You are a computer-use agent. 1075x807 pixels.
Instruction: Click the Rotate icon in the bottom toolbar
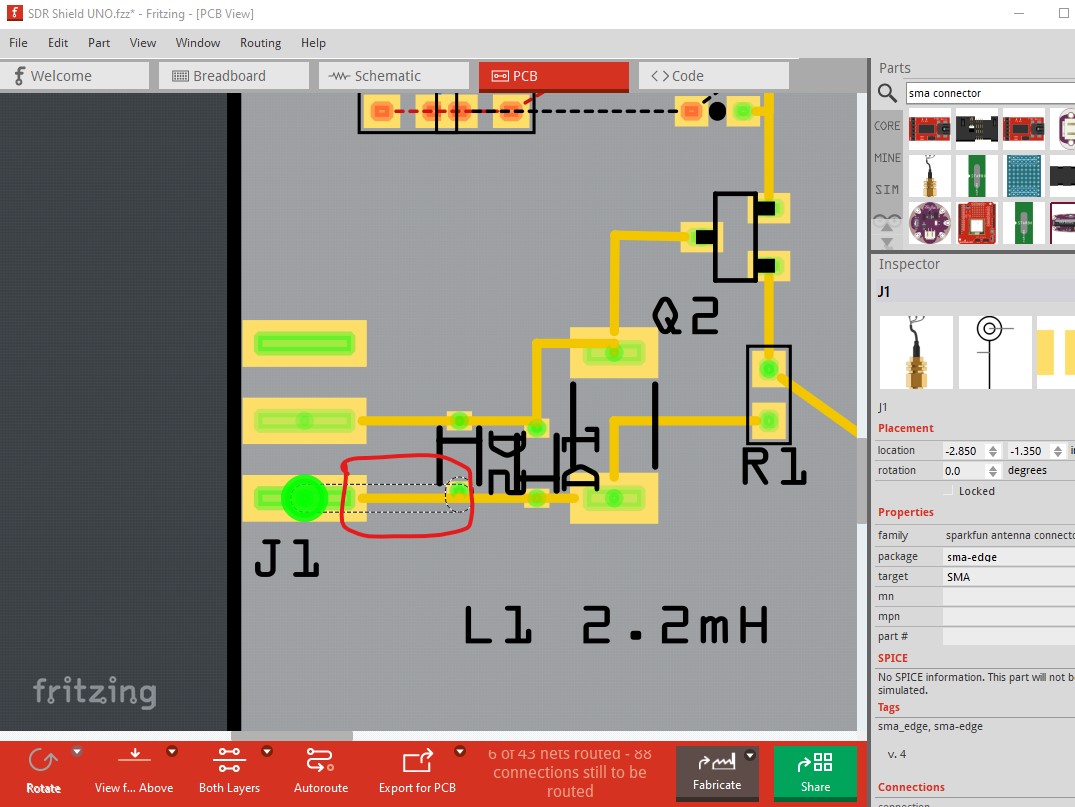[x=43, y=760]
